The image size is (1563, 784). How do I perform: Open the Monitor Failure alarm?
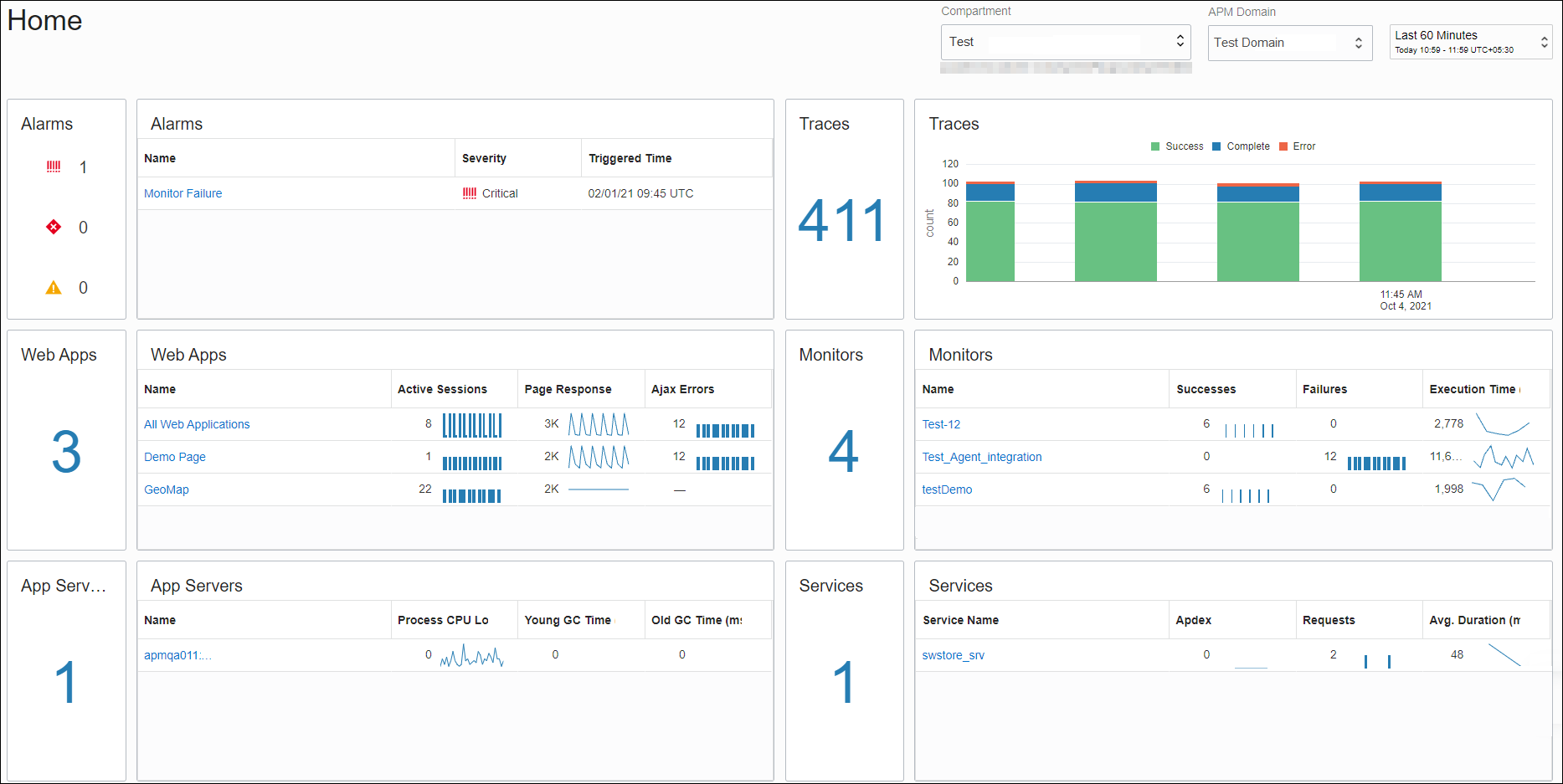coord(183,193)
